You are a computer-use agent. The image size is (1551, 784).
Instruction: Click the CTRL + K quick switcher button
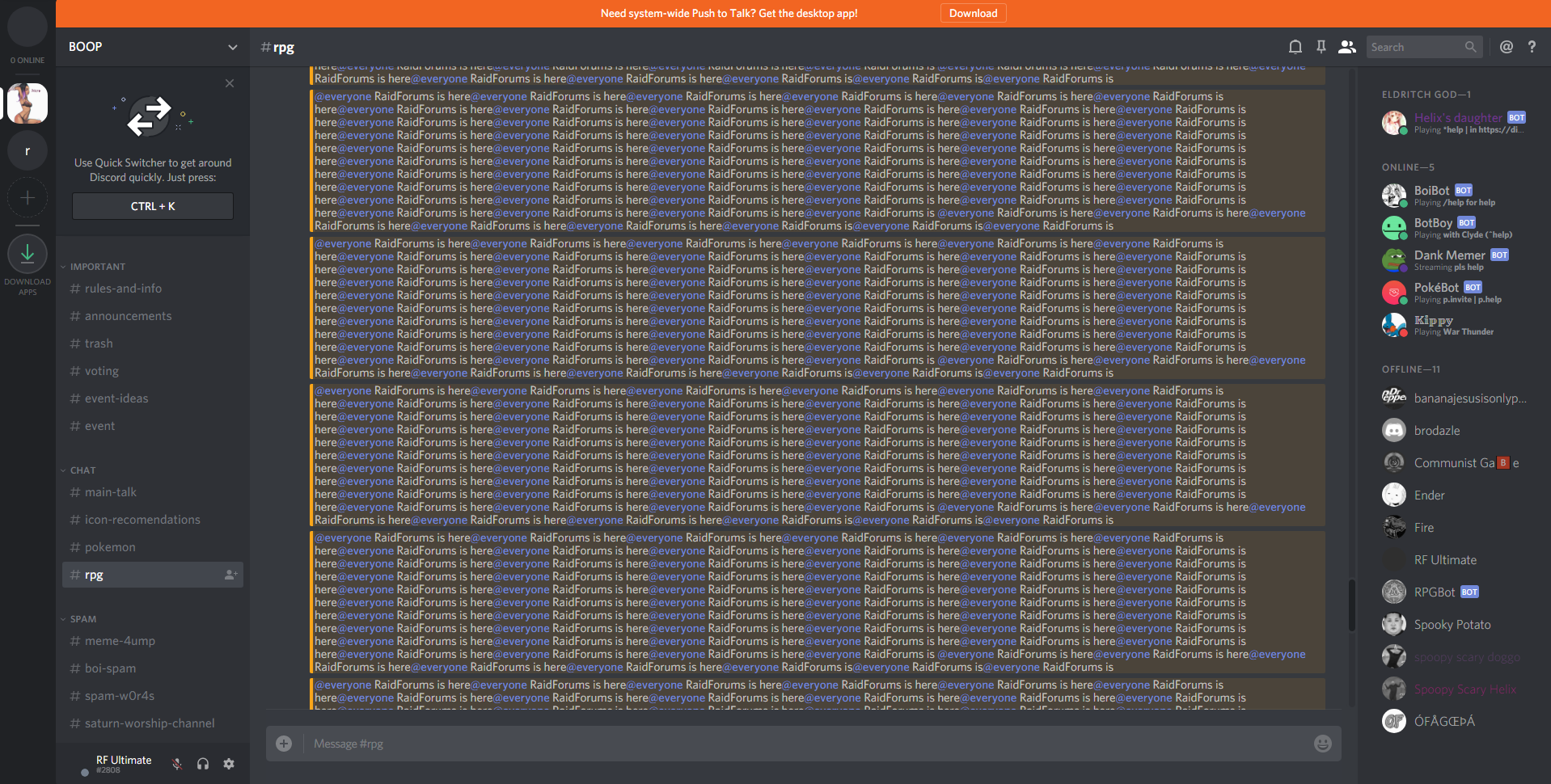[153, 206]
